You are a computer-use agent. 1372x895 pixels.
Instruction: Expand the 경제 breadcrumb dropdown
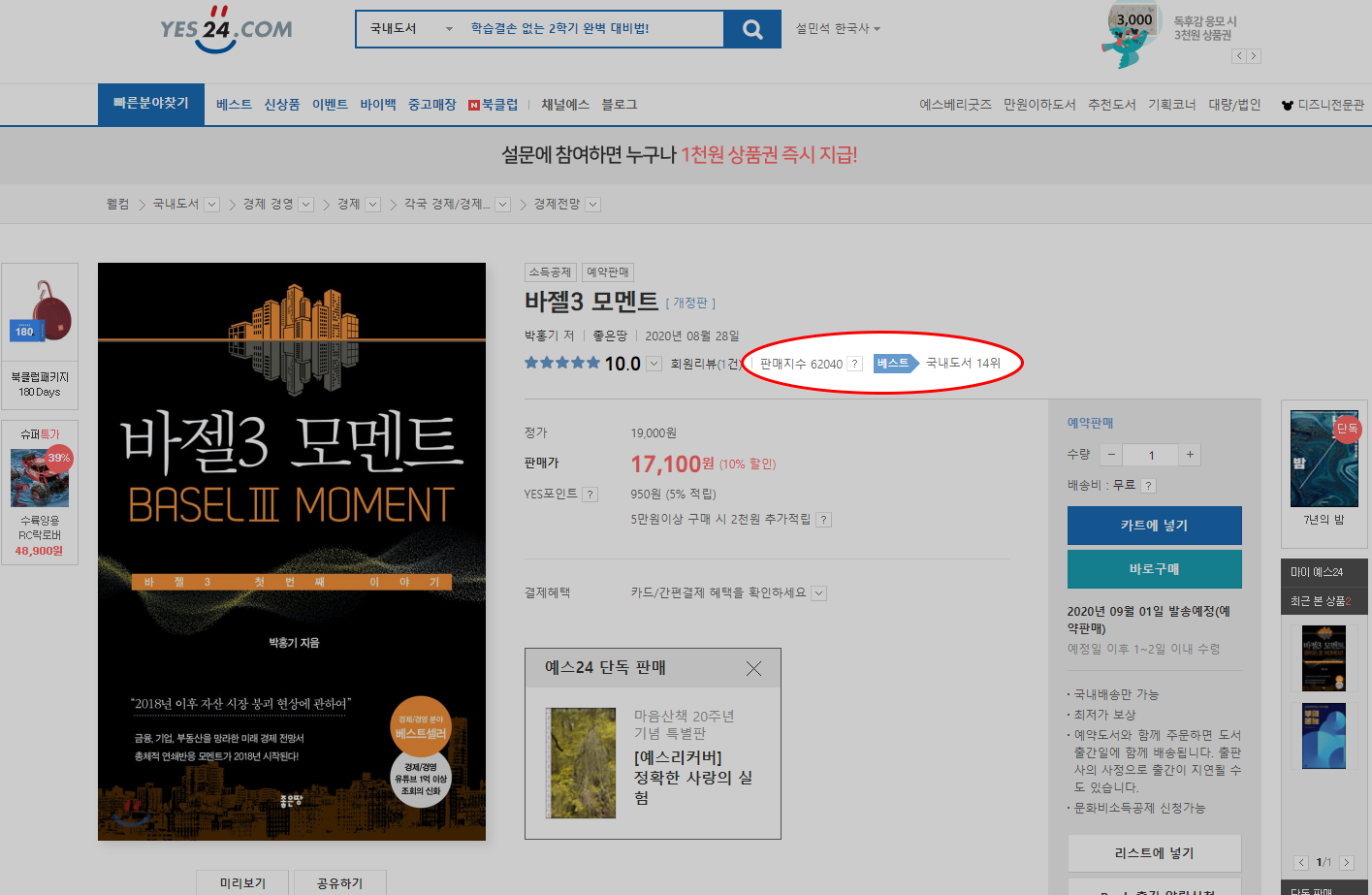pos(372,205)
